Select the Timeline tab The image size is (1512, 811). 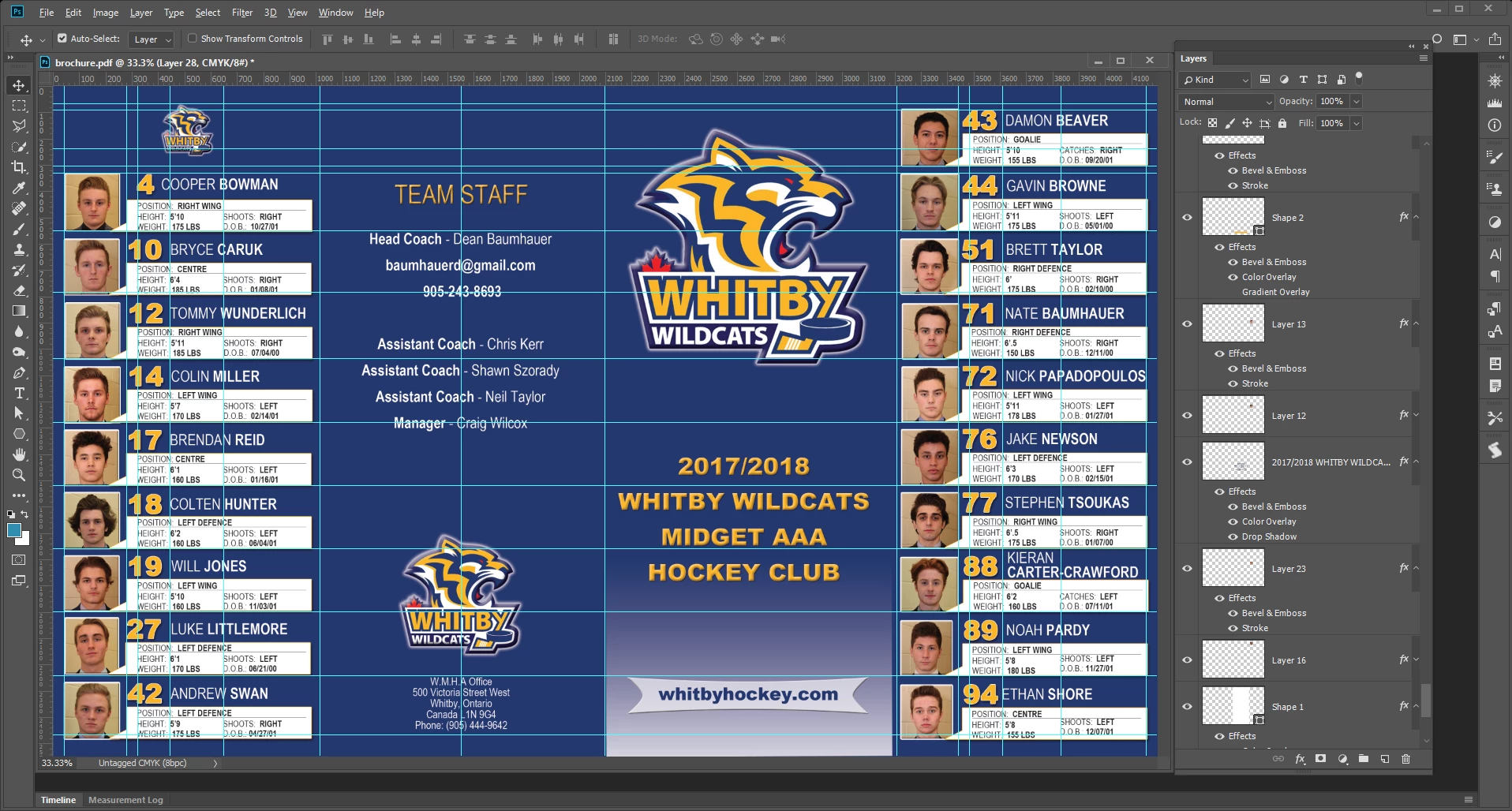[x=58, y=800]
